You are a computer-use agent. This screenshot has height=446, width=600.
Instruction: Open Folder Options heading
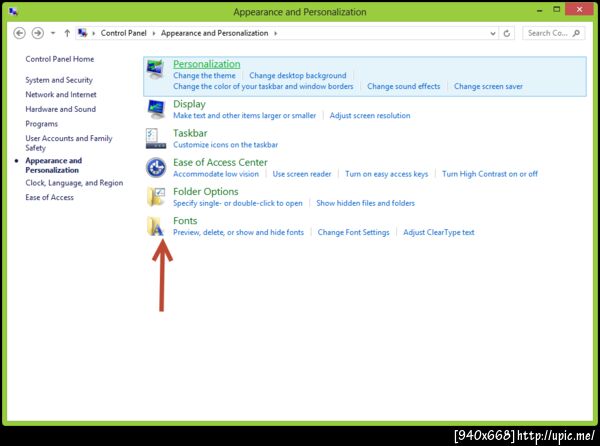click(x=205, y=191)
